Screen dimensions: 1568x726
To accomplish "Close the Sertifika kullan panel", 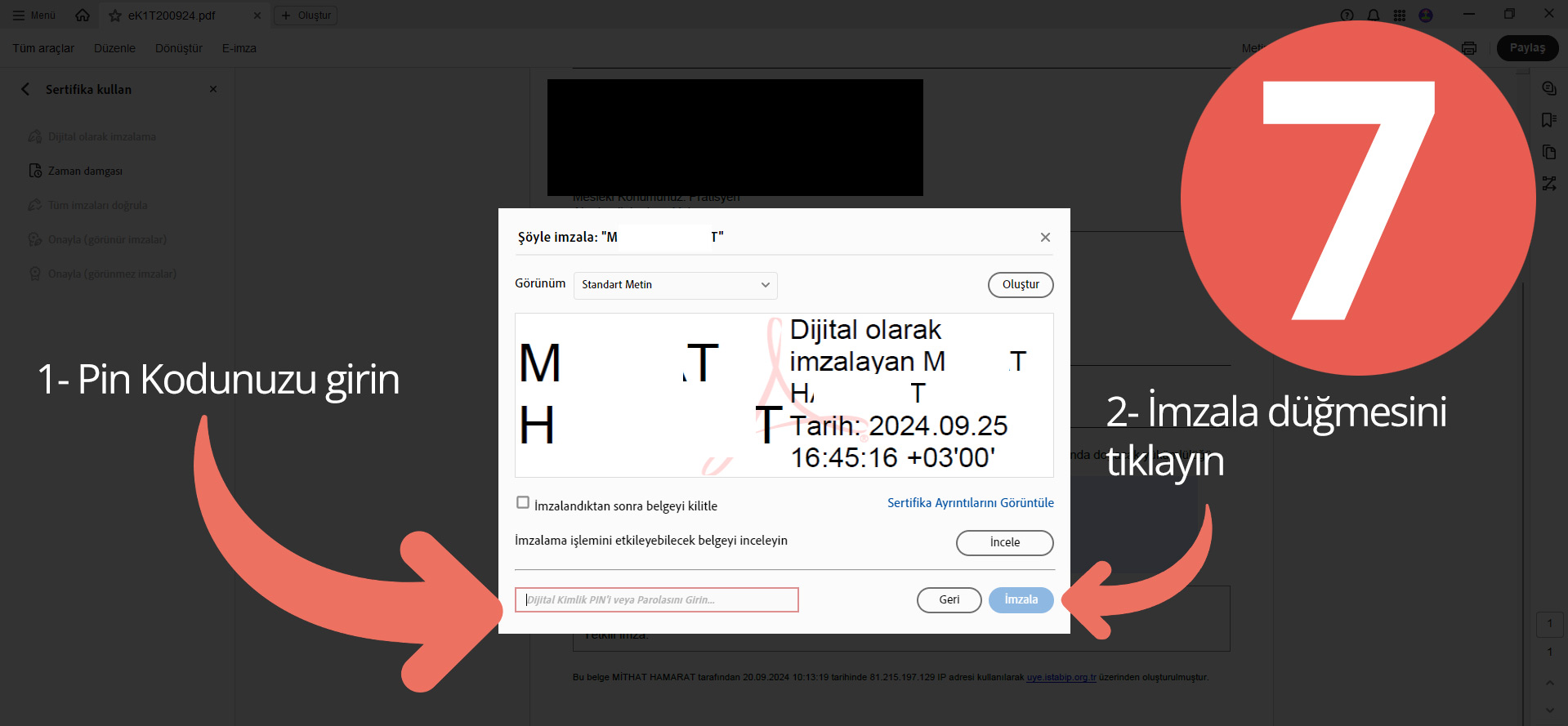I will coord(213,89).
